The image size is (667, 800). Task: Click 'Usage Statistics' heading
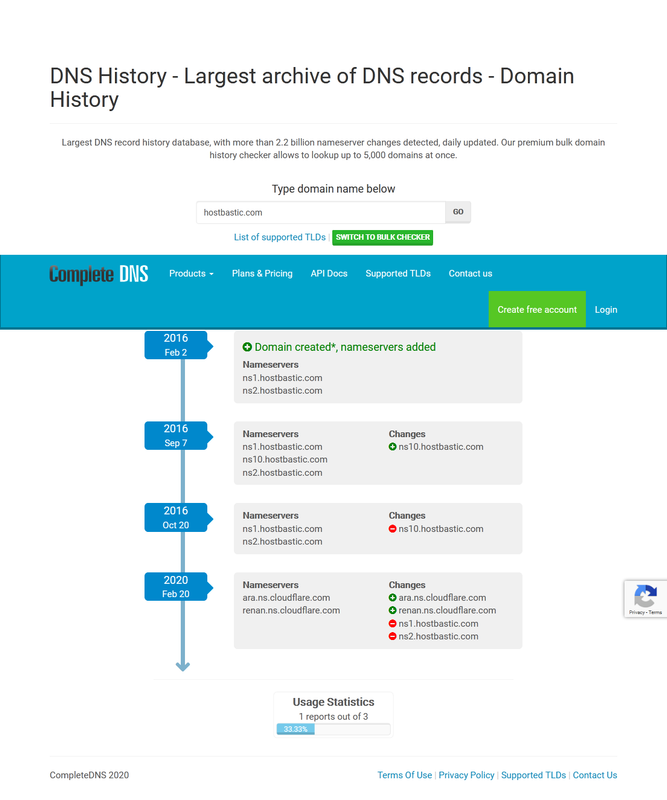(333, 702)
